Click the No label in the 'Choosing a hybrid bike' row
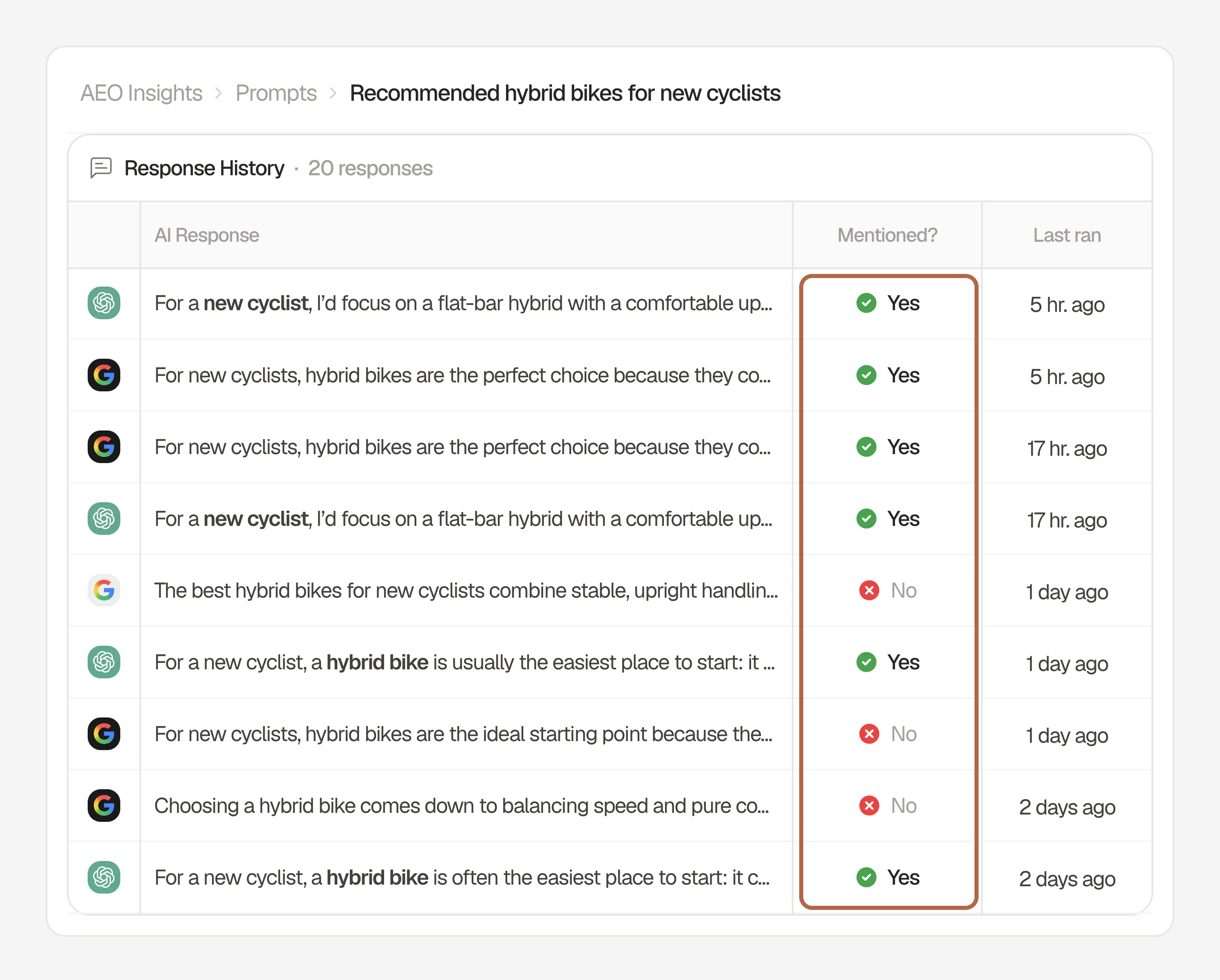The image size is (1220, 980). pos(904,806)
